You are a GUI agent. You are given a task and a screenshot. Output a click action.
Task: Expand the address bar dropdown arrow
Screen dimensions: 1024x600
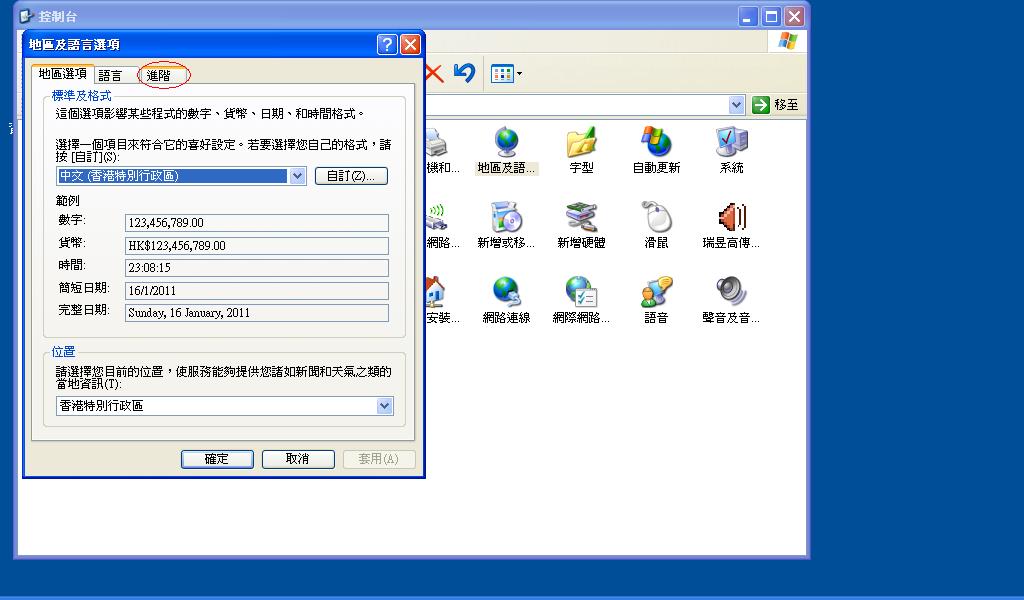pyautogui.click(x=737, y=104)
